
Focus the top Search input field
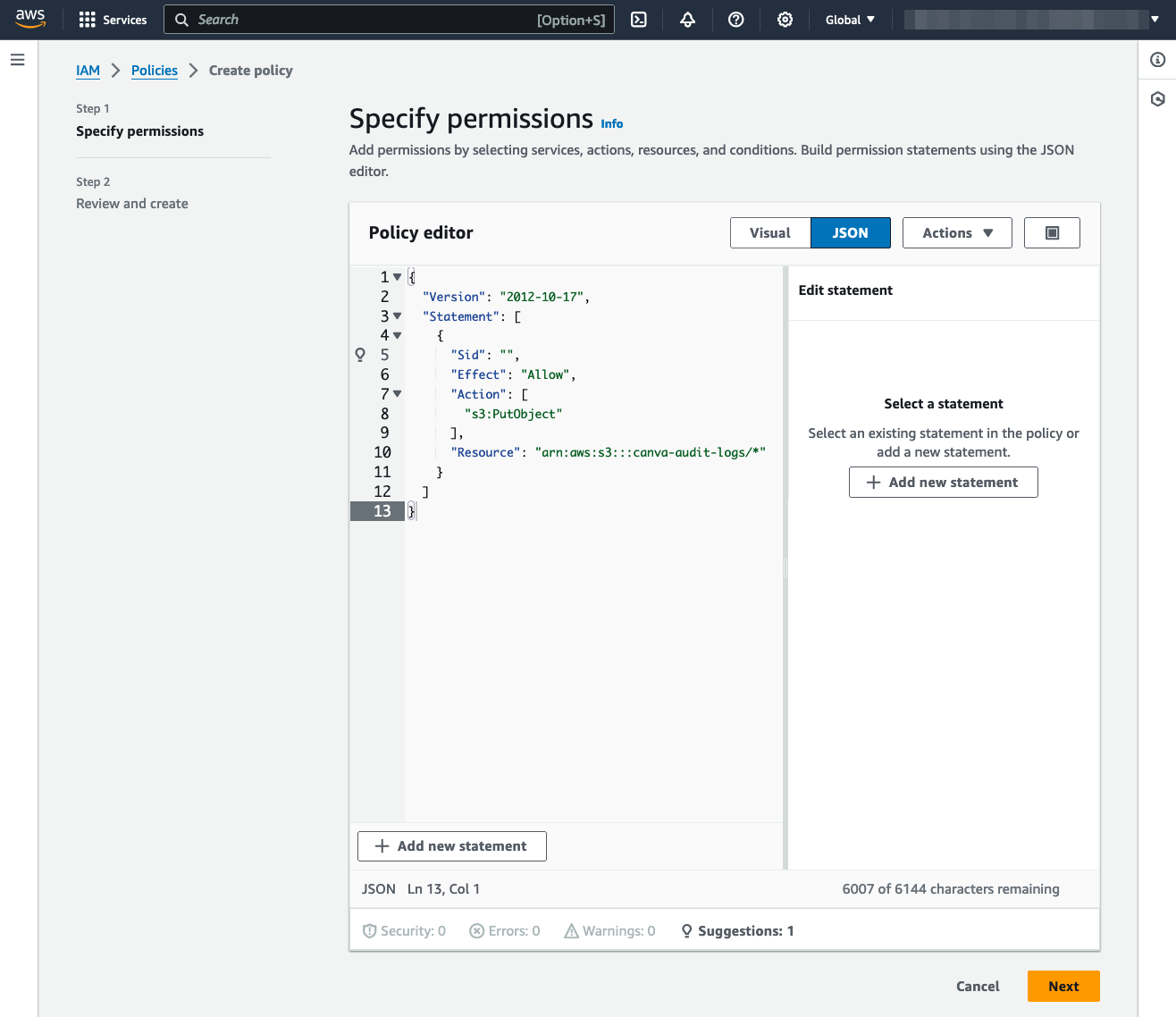point(389,20)
